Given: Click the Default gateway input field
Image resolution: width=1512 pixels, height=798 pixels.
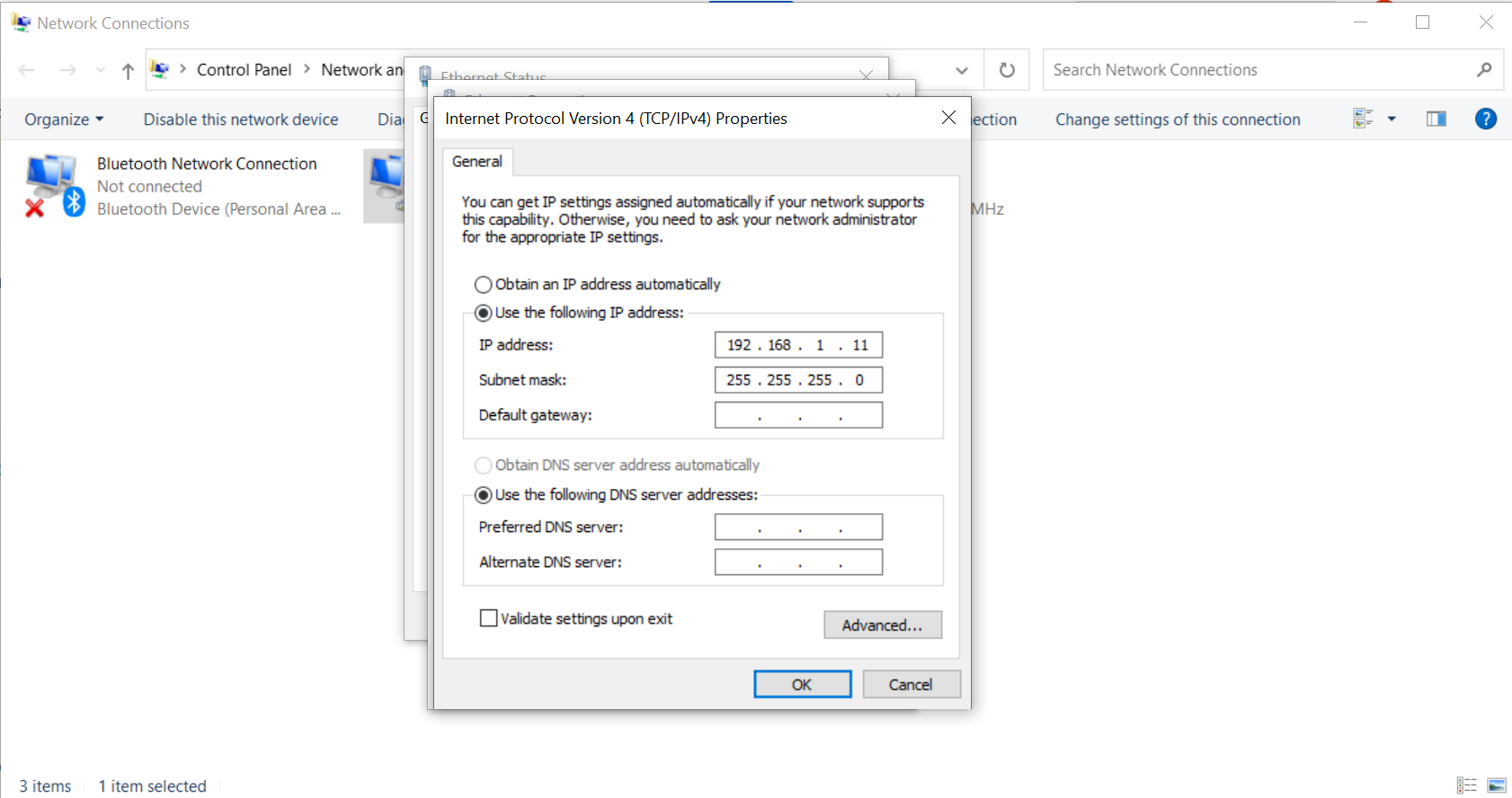Looking at the screenshot, I should (798, 415).
